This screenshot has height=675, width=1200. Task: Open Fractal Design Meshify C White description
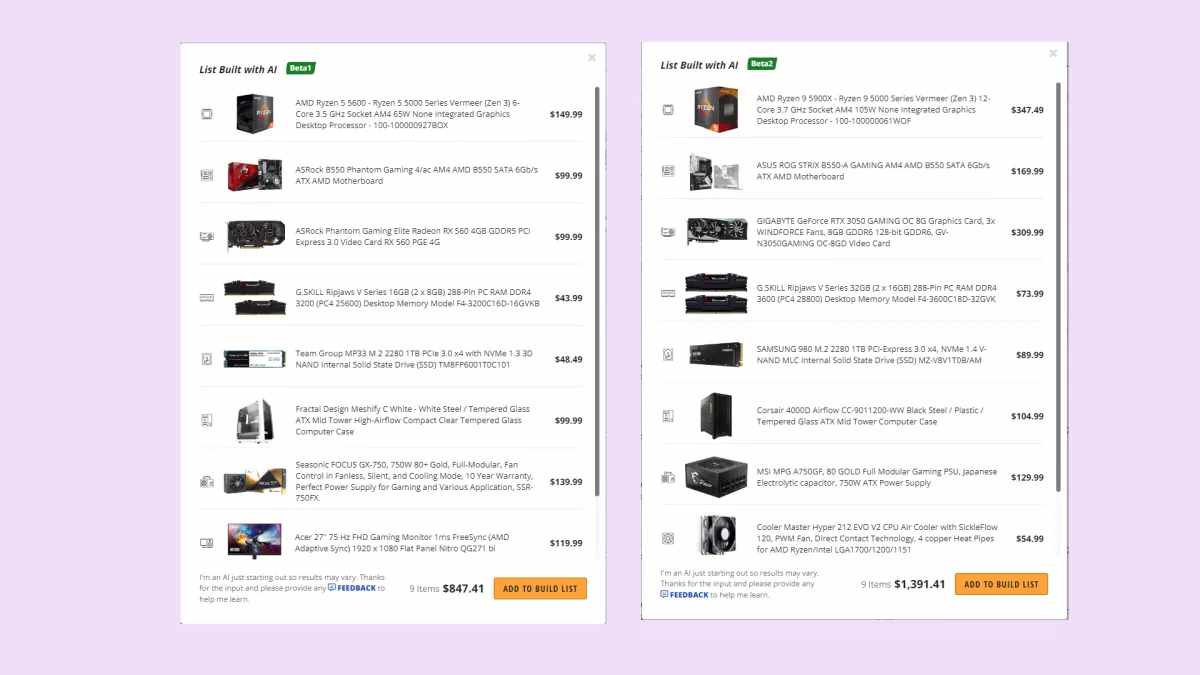point(412,420)
